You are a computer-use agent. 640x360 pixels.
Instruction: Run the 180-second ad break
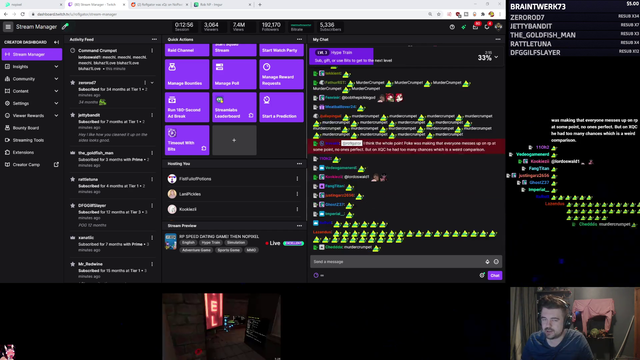coord(187,107)
